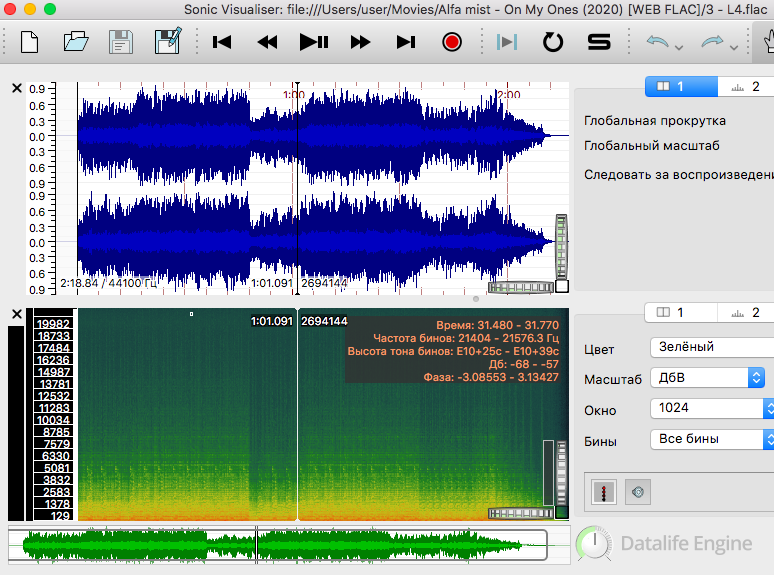
Task: Click the Fast Forward double-arrow button
Action: (x=360, y=42)
